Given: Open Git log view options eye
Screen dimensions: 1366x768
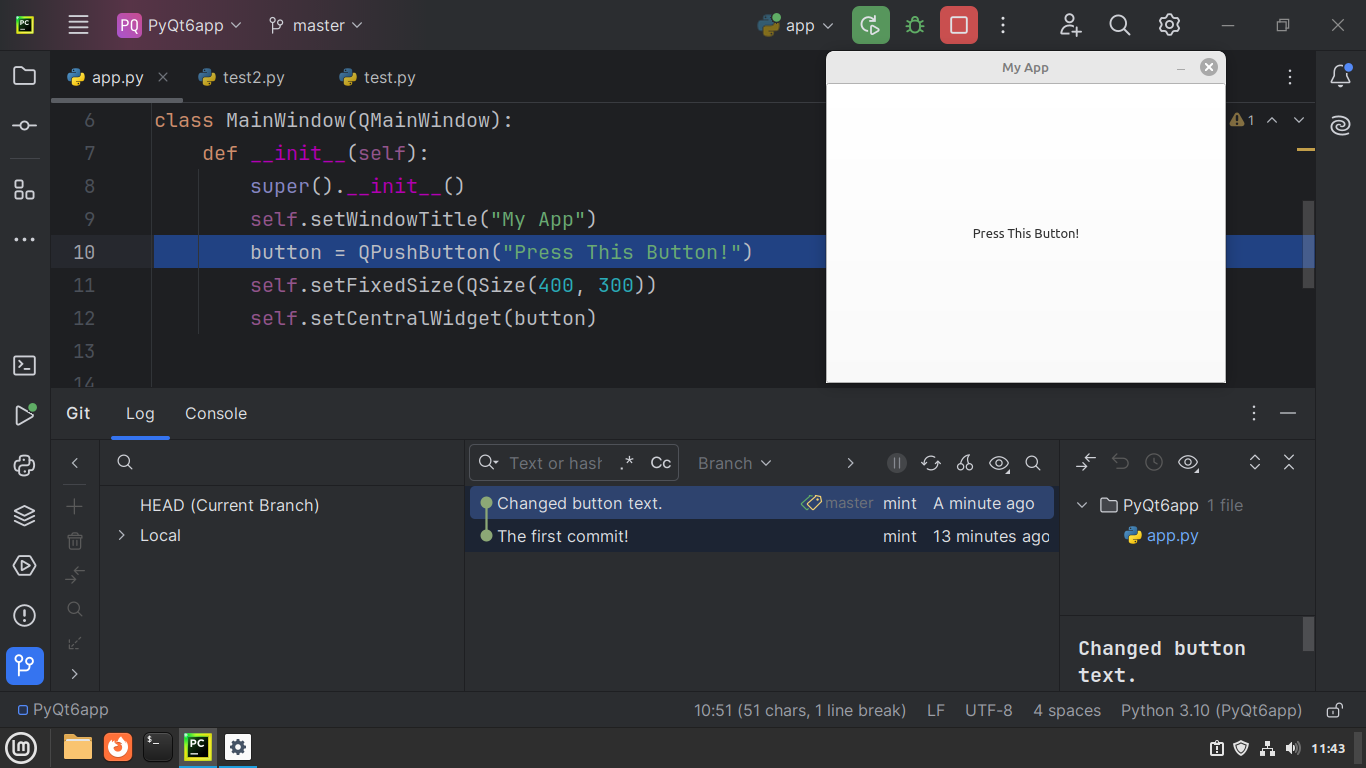Looking at the screenshot, I should (999, 463).
